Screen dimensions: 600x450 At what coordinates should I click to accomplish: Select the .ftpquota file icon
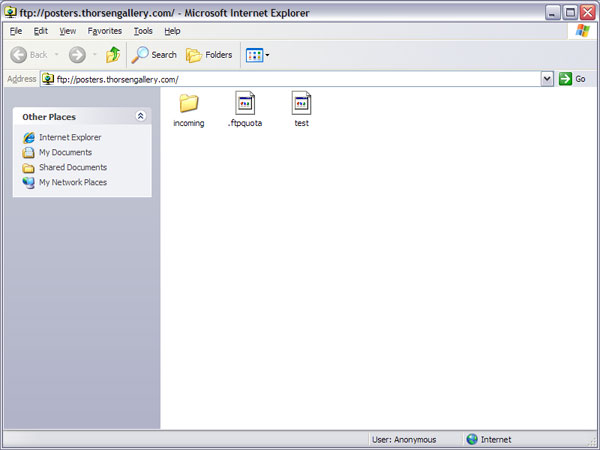click(245, 102)
